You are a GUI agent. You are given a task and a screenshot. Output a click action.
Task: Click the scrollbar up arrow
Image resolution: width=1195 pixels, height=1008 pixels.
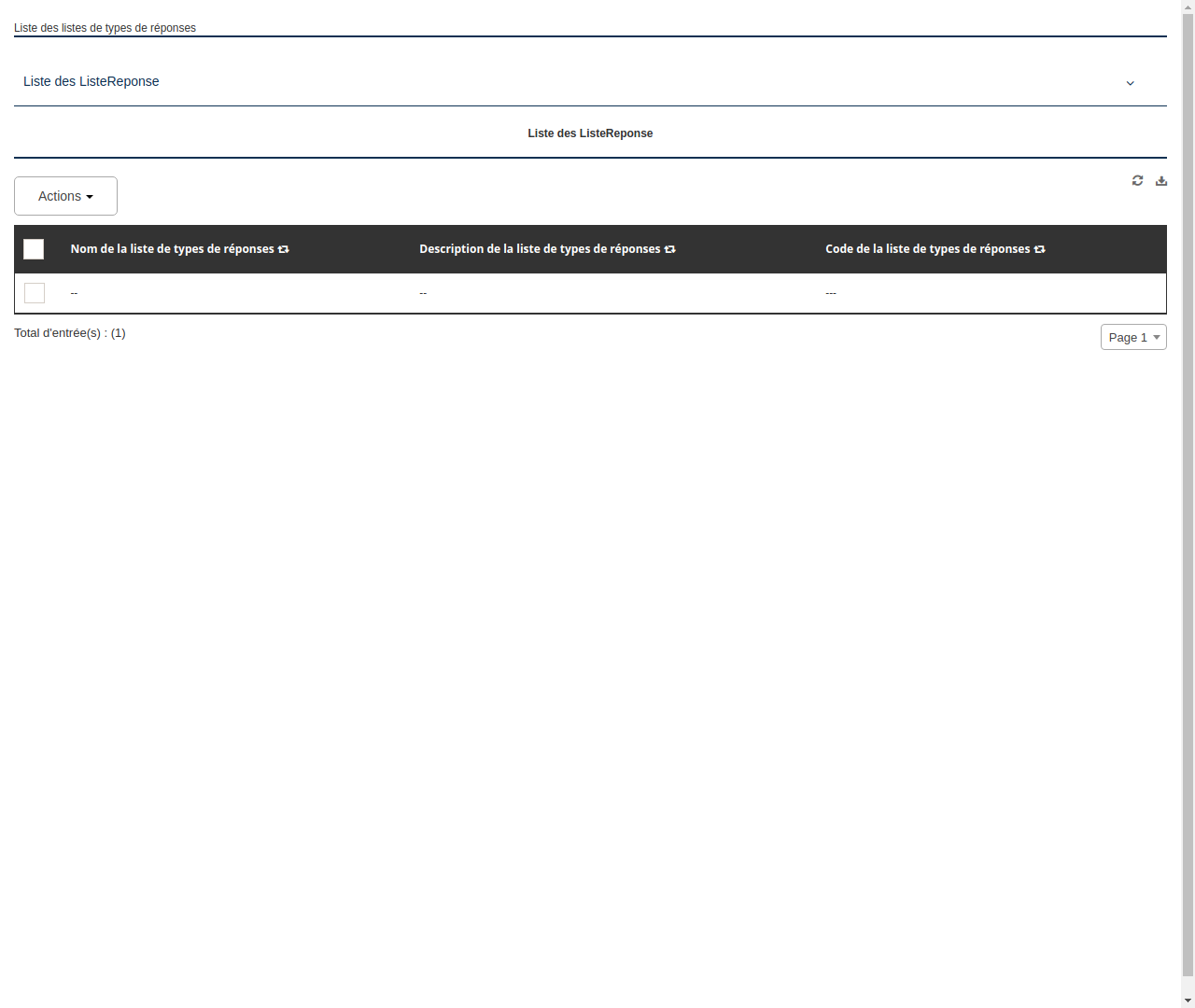pyautogui.click(x=1188, y=7)
